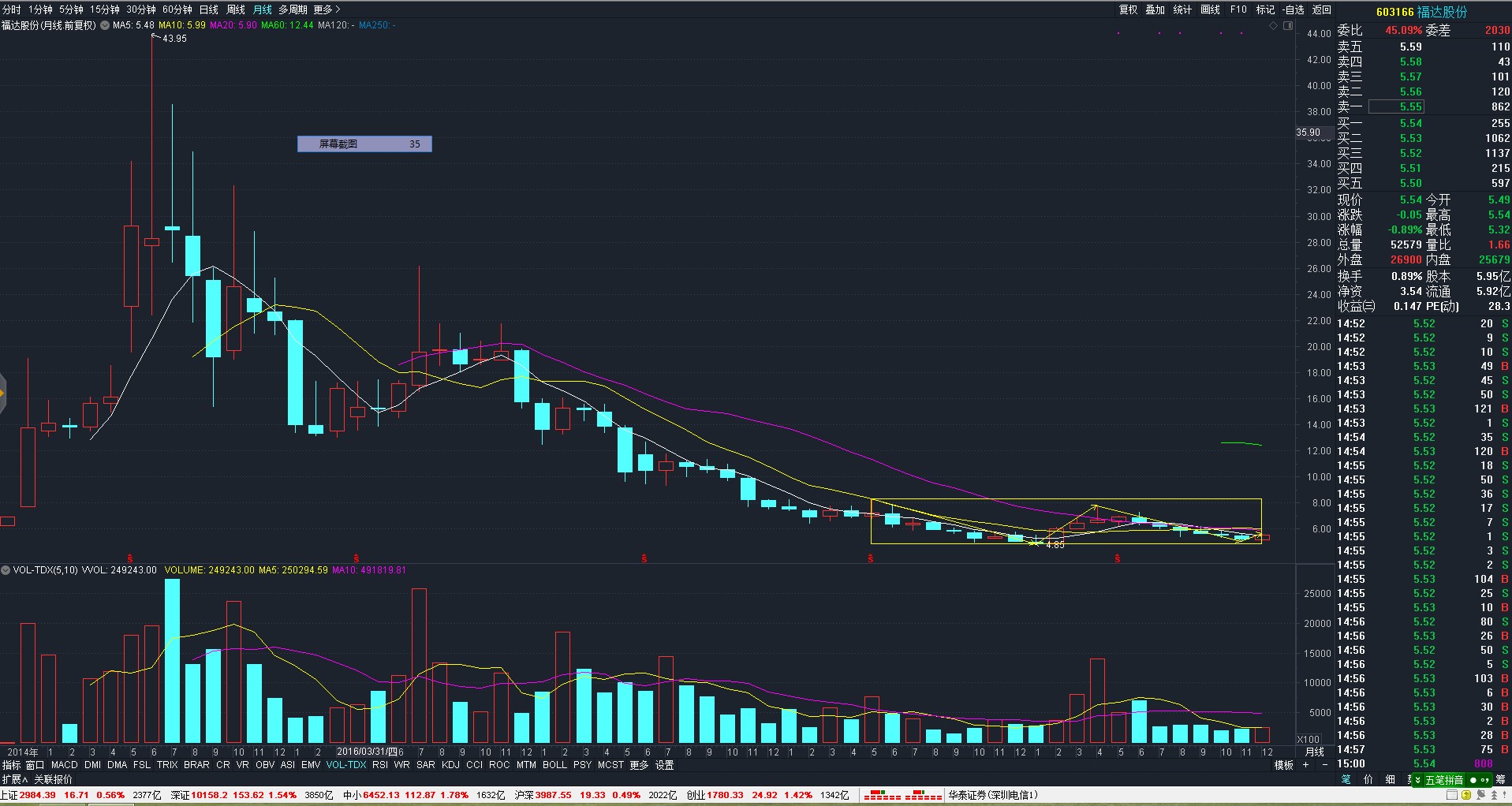Image resolution: width=1512 pixels, height=806 pixels.
Task: Open the 多周期 view
Action: point(293,9)
